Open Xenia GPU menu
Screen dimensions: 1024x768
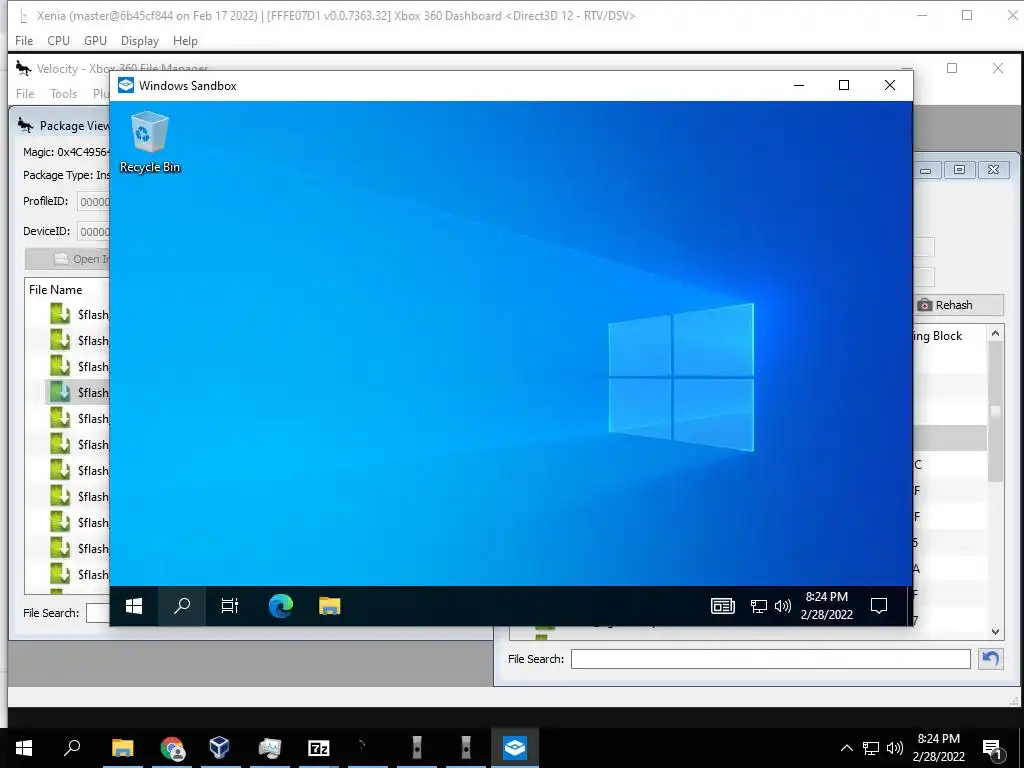pyautogui.click(x=95, y=40)
